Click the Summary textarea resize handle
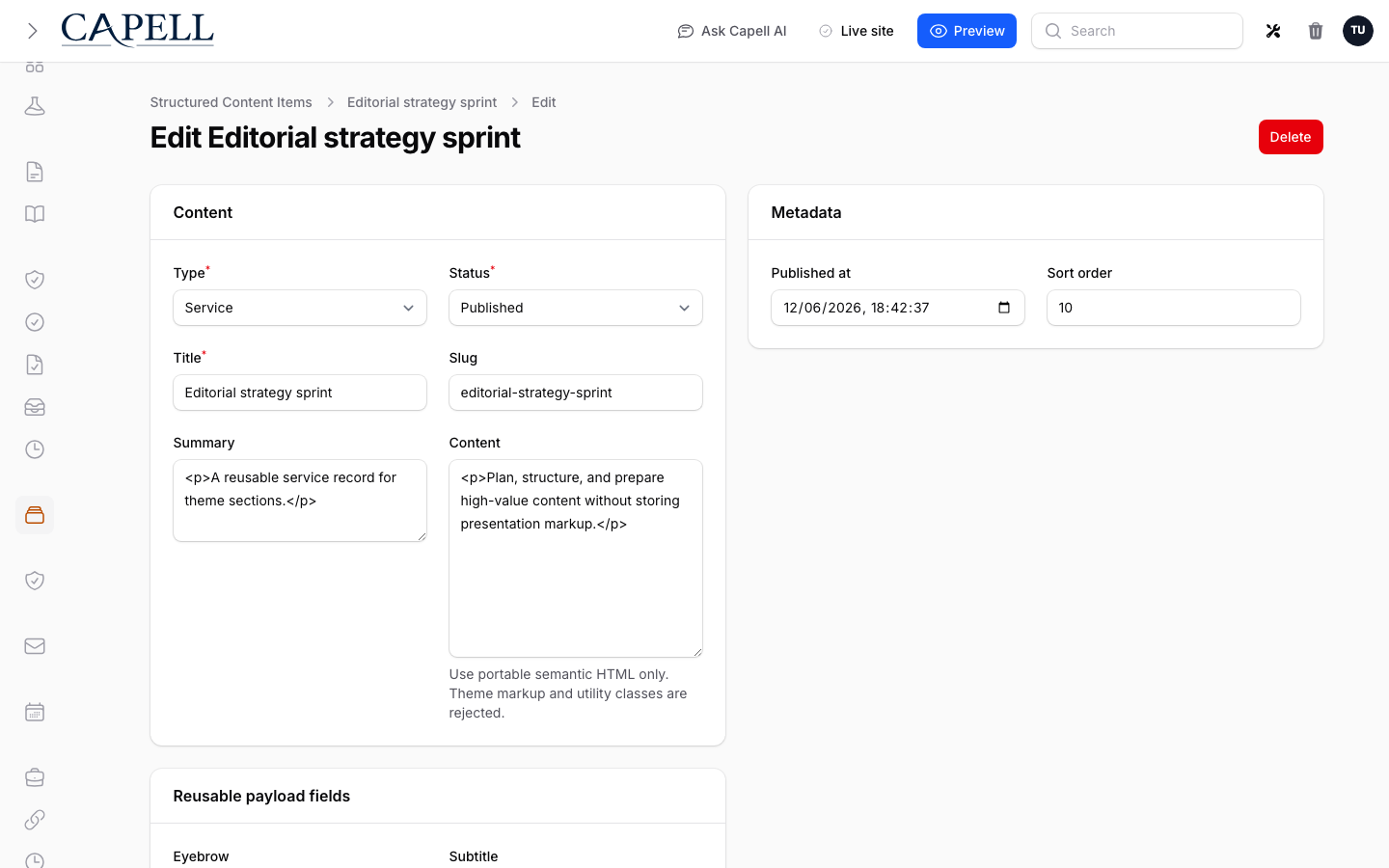Viewport: 1389px width, 868px height. (421, 535)
